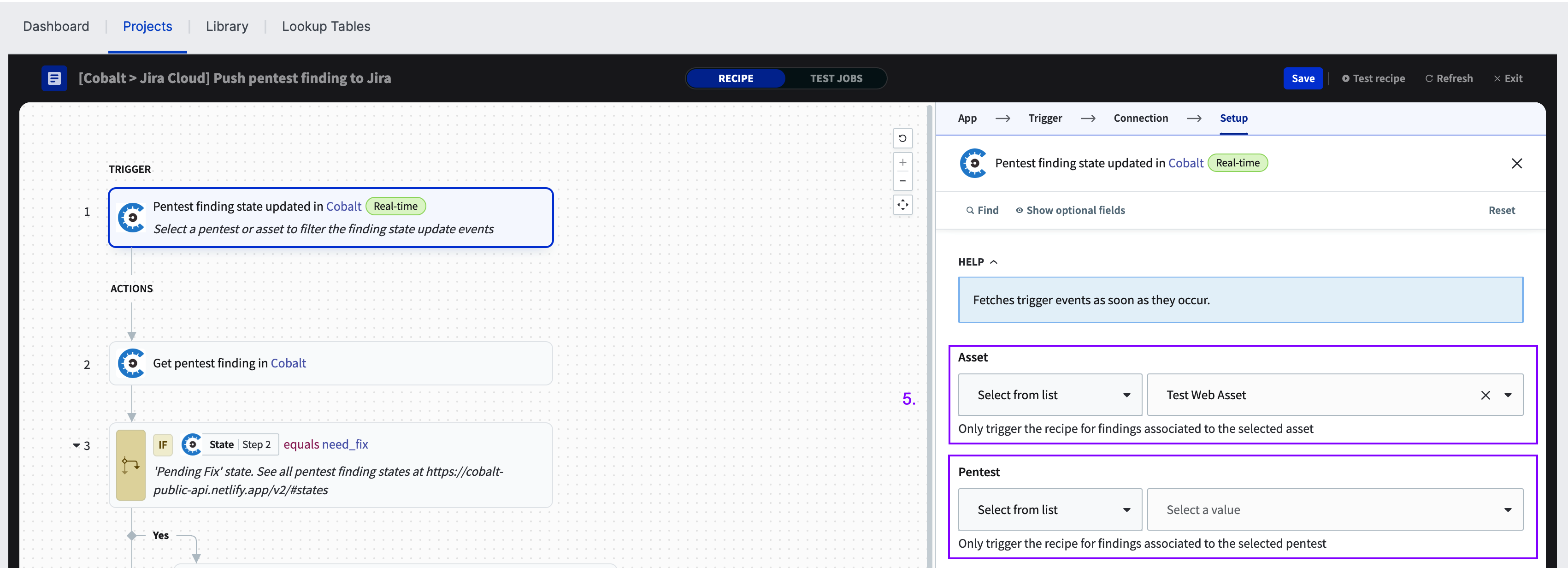Switch to the Connection tab

coord(1141,117)
